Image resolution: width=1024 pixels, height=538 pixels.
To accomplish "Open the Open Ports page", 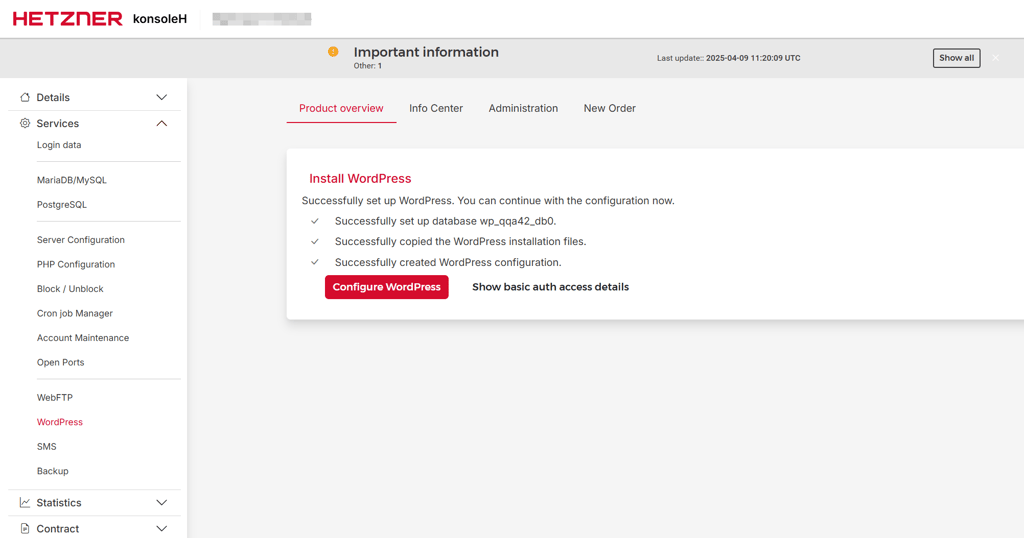I will pyautogui.click(x=60, y=362).
